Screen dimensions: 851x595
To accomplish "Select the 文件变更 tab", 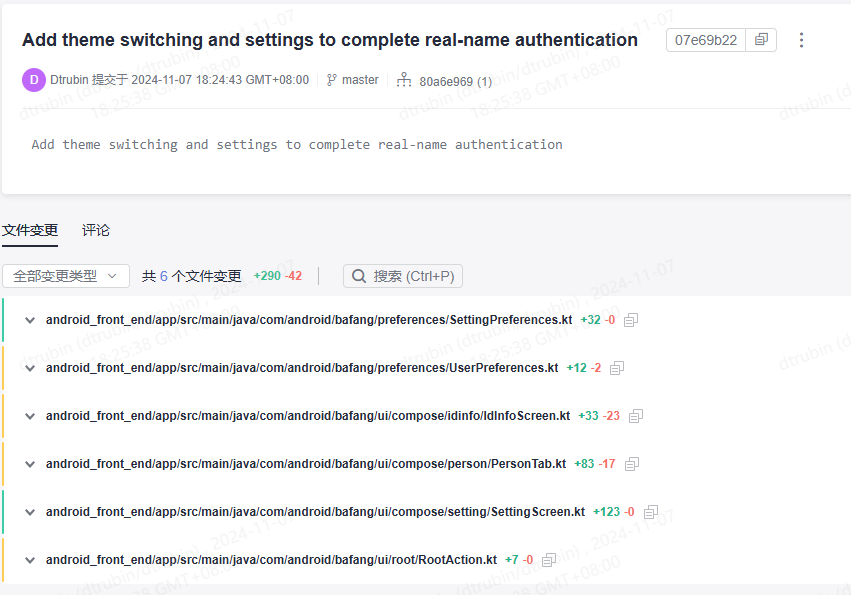I will [30, 230].
